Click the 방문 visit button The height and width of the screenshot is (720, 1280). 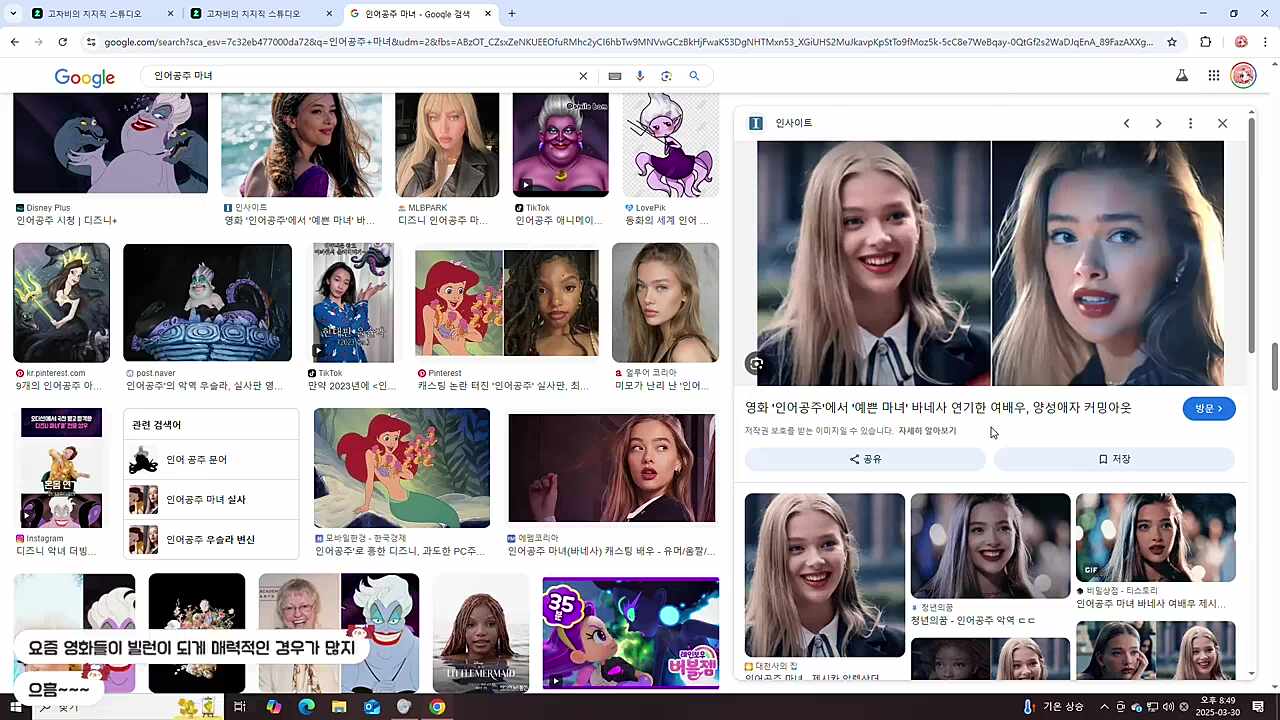1209,408
